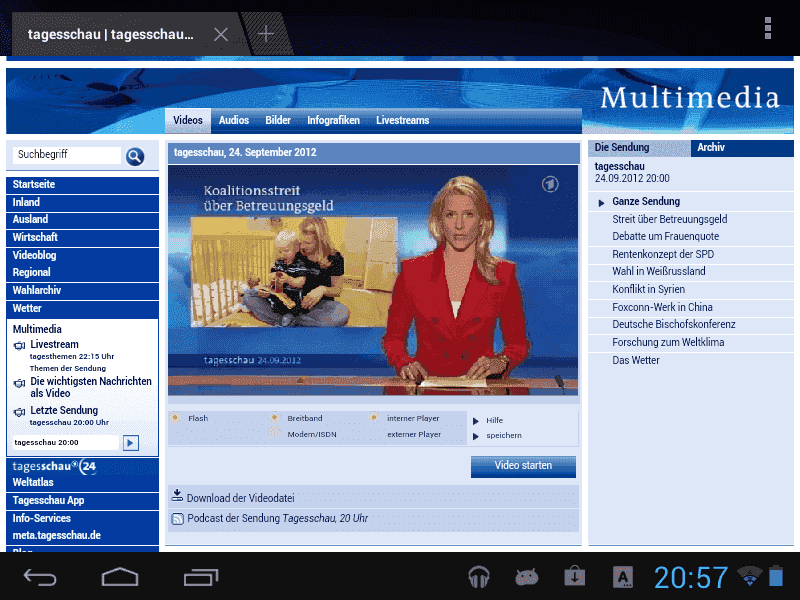Screen dimensions: 800x600
Task: Open the Tagesschau App sidebar link
Action: point(82,501)
